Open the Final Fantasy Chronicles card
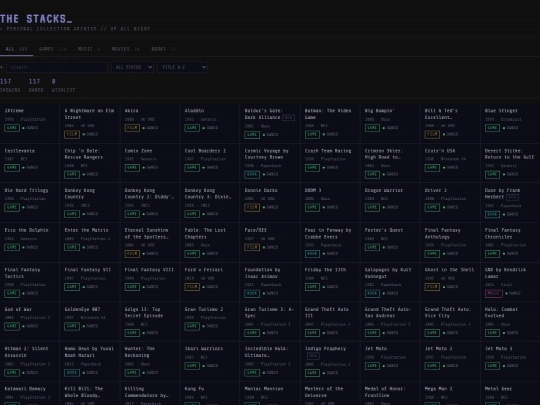This screenshot has height=405, width=540. [510, 242]
